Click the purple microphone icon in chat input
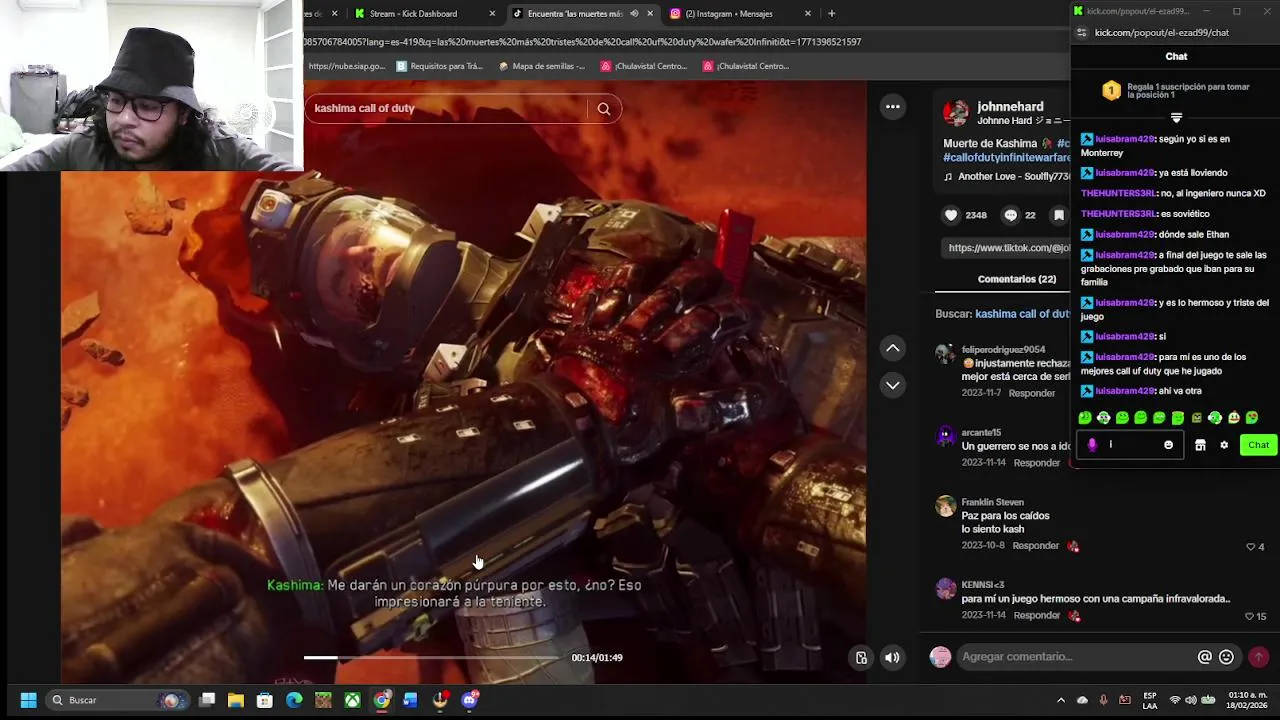The image size is (1280, 720). pos(1092,445)
